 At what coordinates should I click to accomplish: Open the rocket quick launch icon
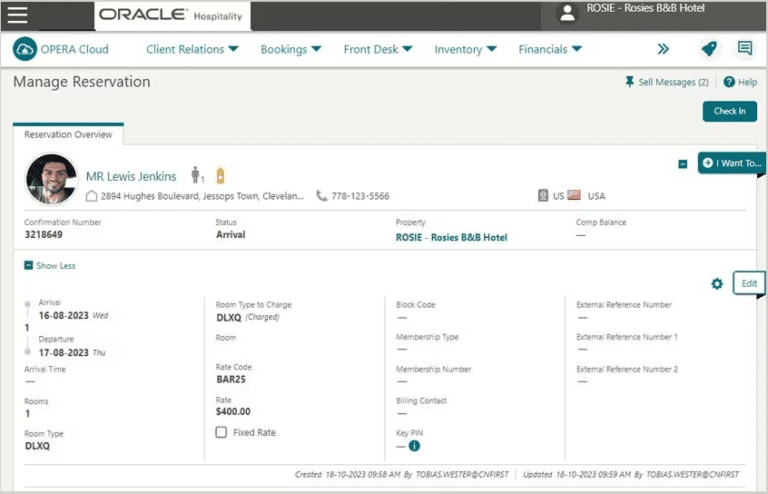[x=709, y=48]
